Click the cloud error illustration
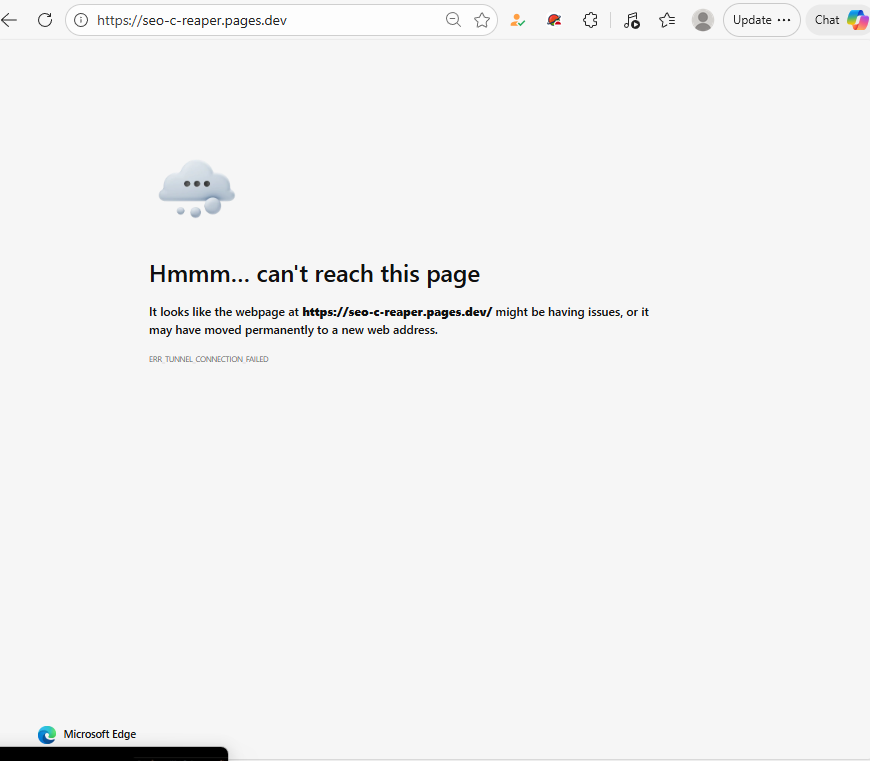 [197, 189]
